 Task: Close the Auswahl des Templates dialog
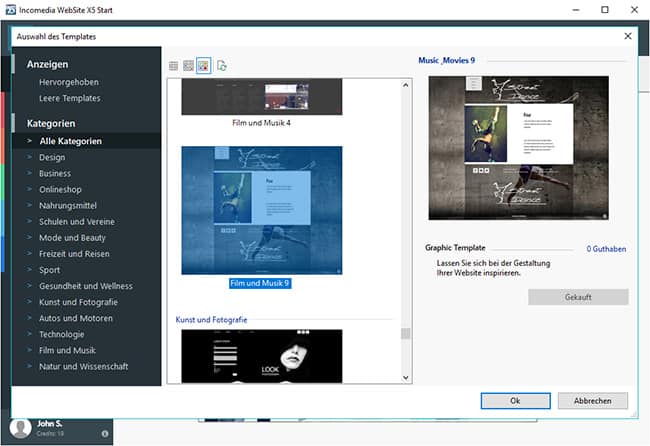tap(628, 36)
